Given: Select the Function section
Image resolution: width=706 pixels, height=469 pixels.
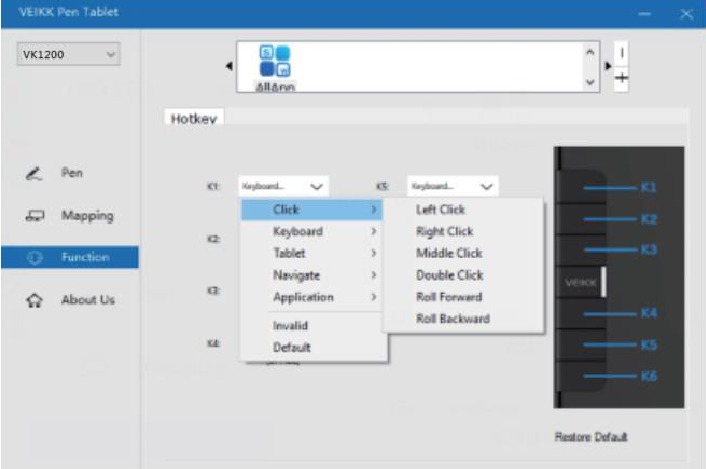Looking at the screenshot, I should 70,257.
